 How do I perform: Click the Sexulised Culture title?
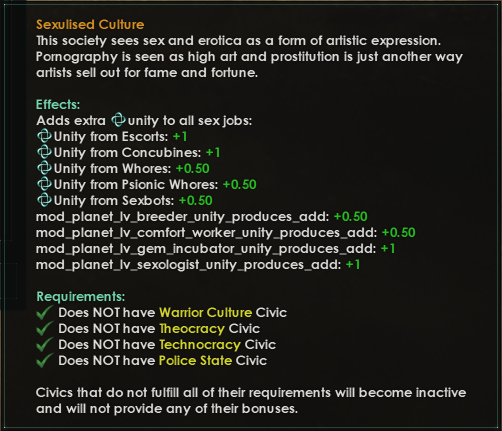90,25
